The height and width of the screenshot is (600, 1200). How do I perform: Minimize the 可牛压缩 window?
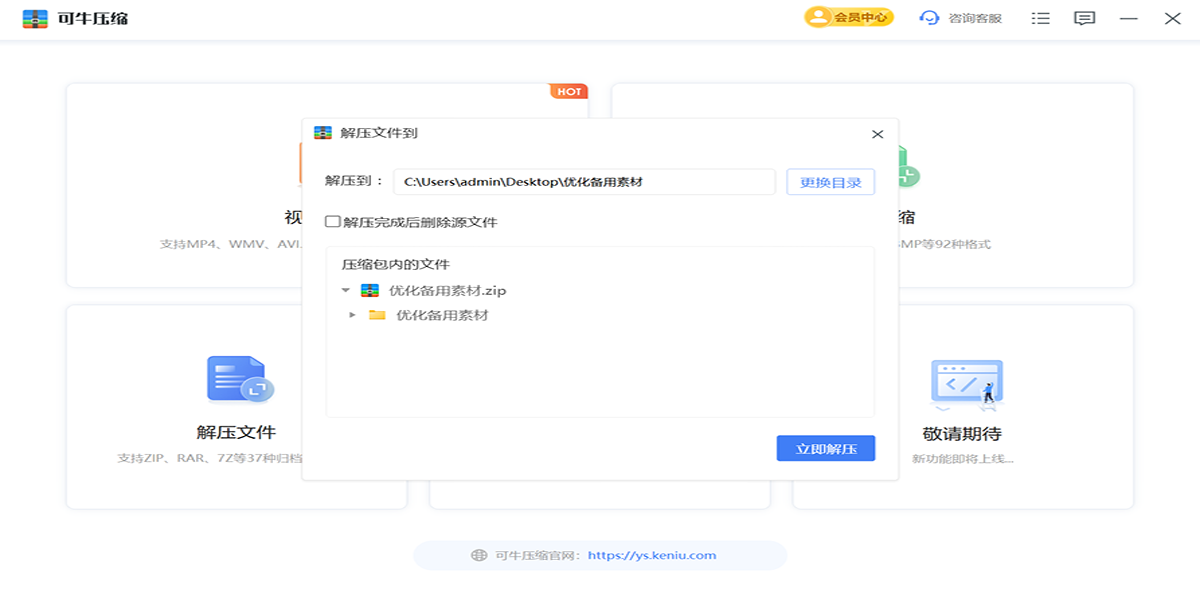(1129, 18)
